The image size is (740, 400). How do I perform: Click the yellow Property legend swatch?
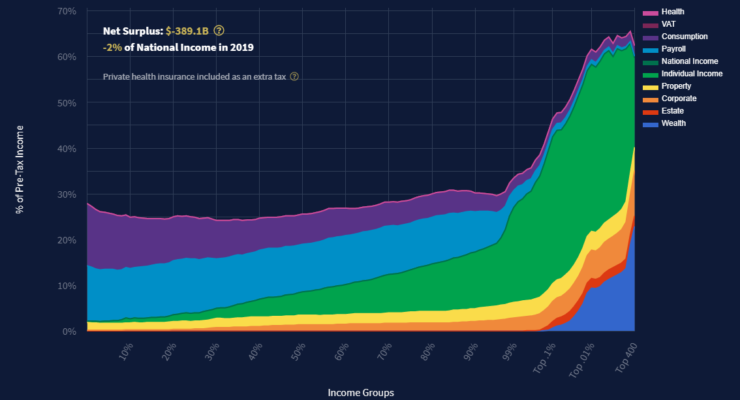(653, 86)
